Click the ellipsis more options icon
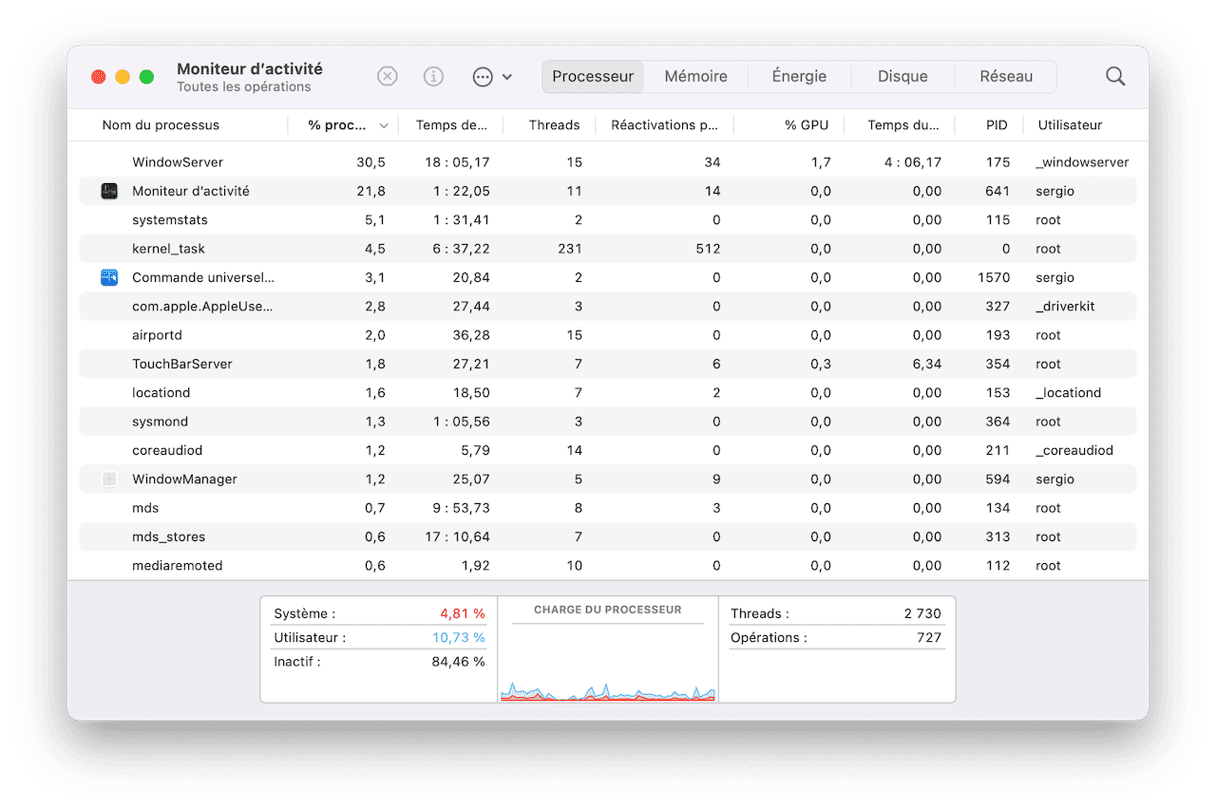 coord(483,77)
